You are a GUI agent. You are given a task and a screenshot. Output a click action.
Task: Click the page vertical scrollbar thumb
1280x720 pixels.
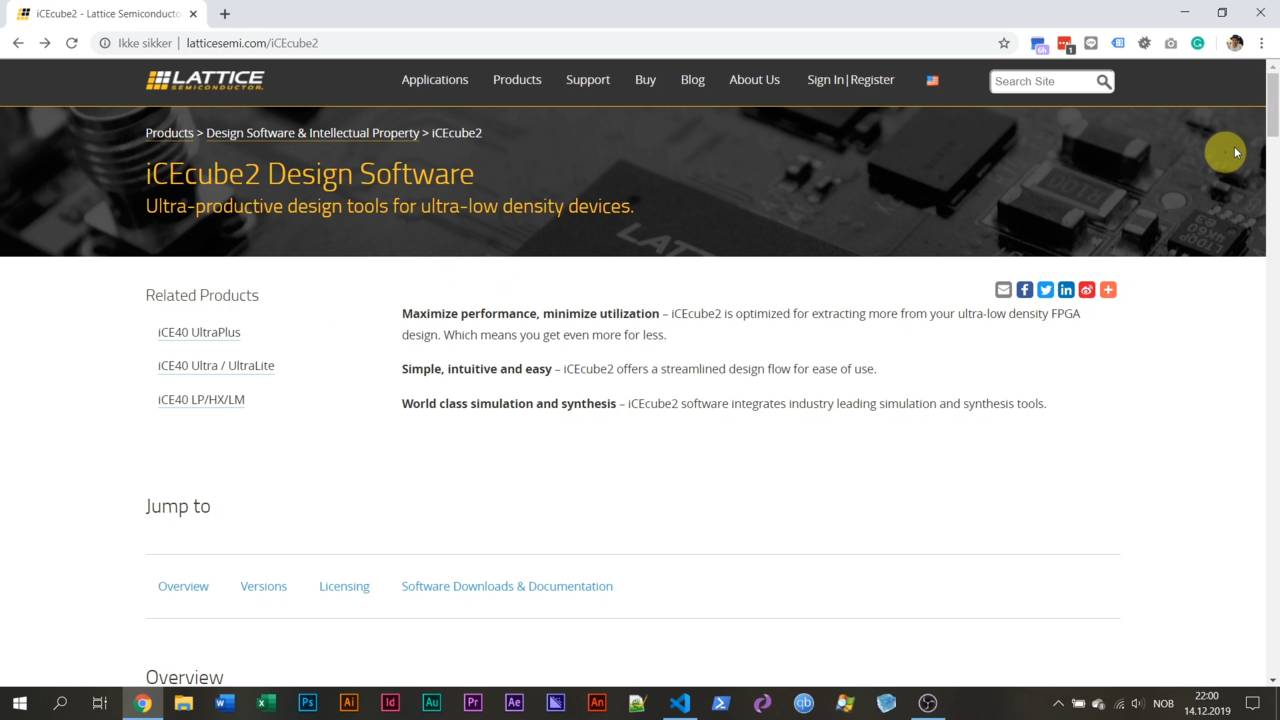pyautogui.click(x=1272, y=105)
